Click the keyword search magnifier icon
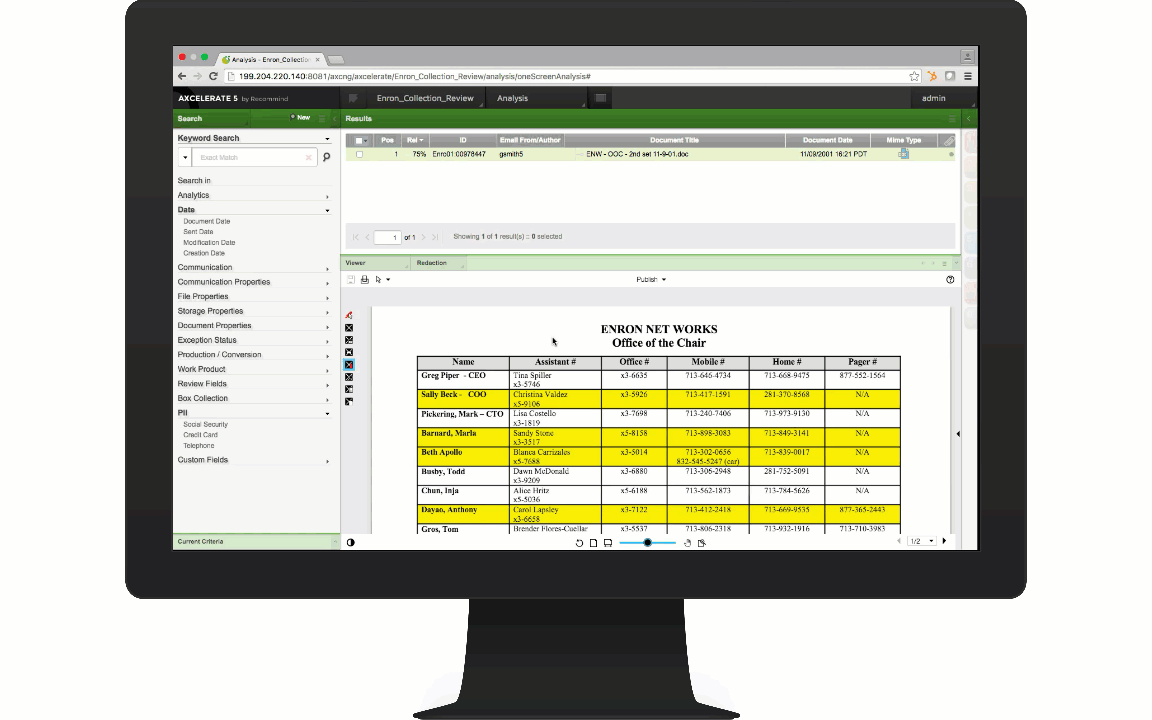 [326, 157]
